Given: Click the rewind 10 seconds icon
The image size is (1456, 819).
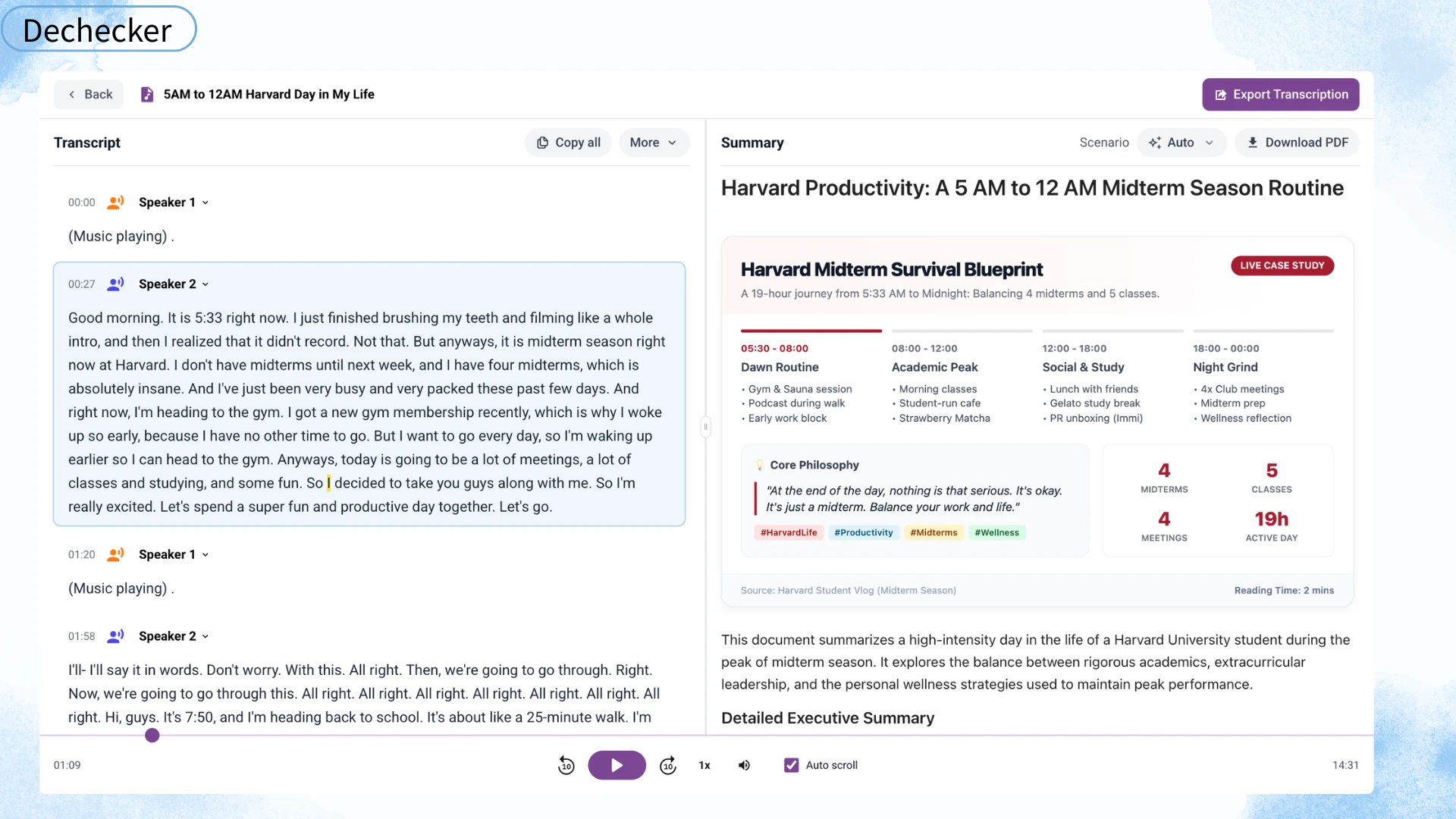Looking at the screenshot, I should pos(566,765).
